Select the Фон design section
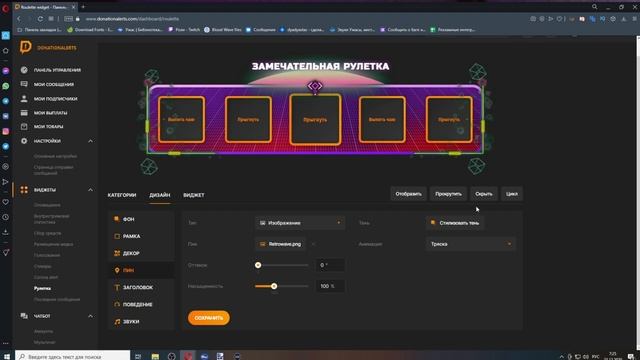Screen dimensions: 640x360 pos(141,219)
